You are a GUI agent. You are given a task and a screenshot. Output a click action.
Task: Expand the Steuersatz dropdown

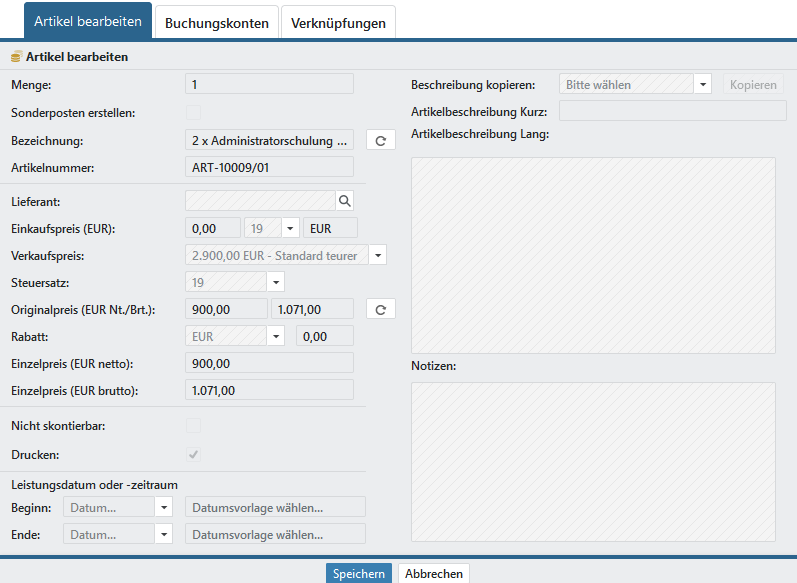[x=276, y=283]
